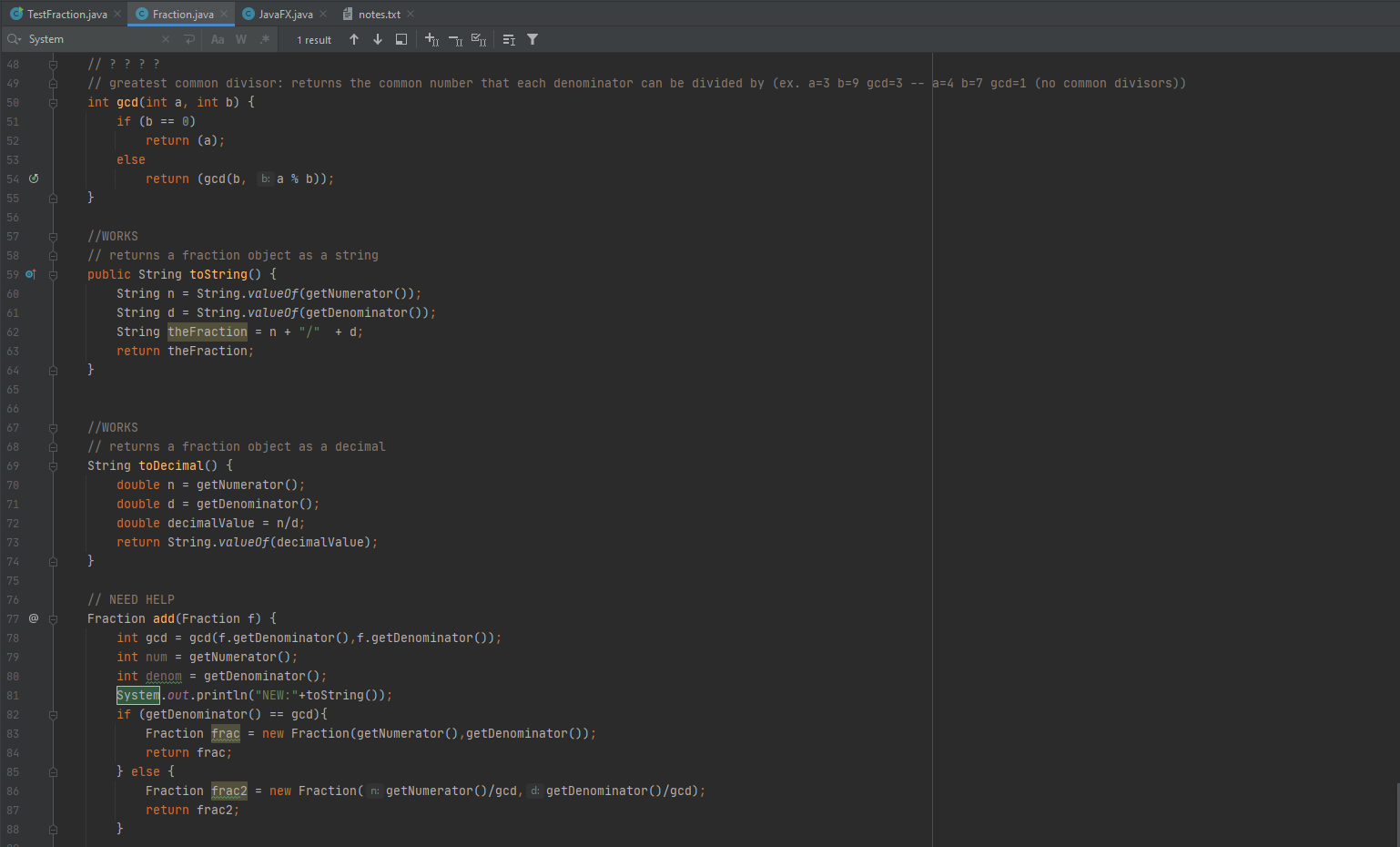
Task: Select the Fraction.java editor tab
Action: click(183, 14)
